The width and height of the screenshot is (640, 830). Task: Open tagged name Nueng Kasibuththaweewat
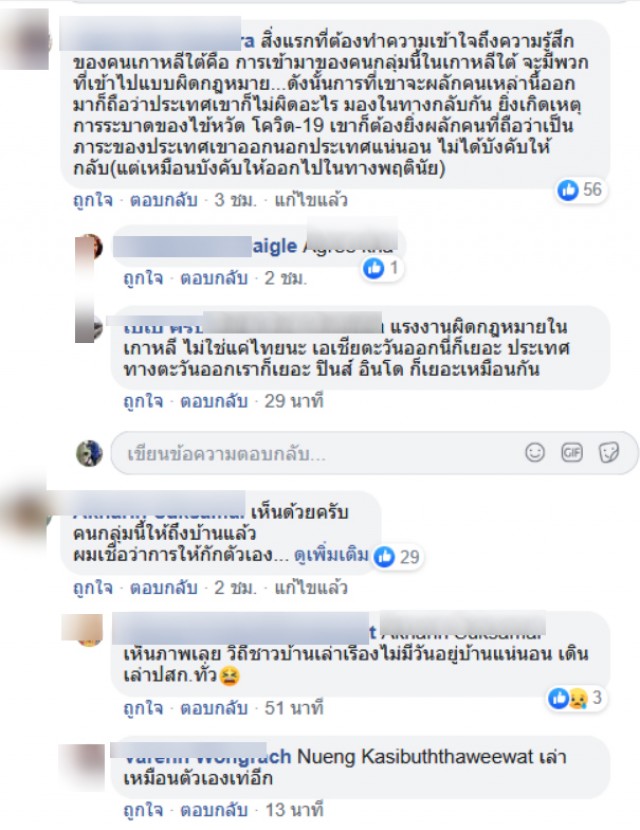[415, 756]
